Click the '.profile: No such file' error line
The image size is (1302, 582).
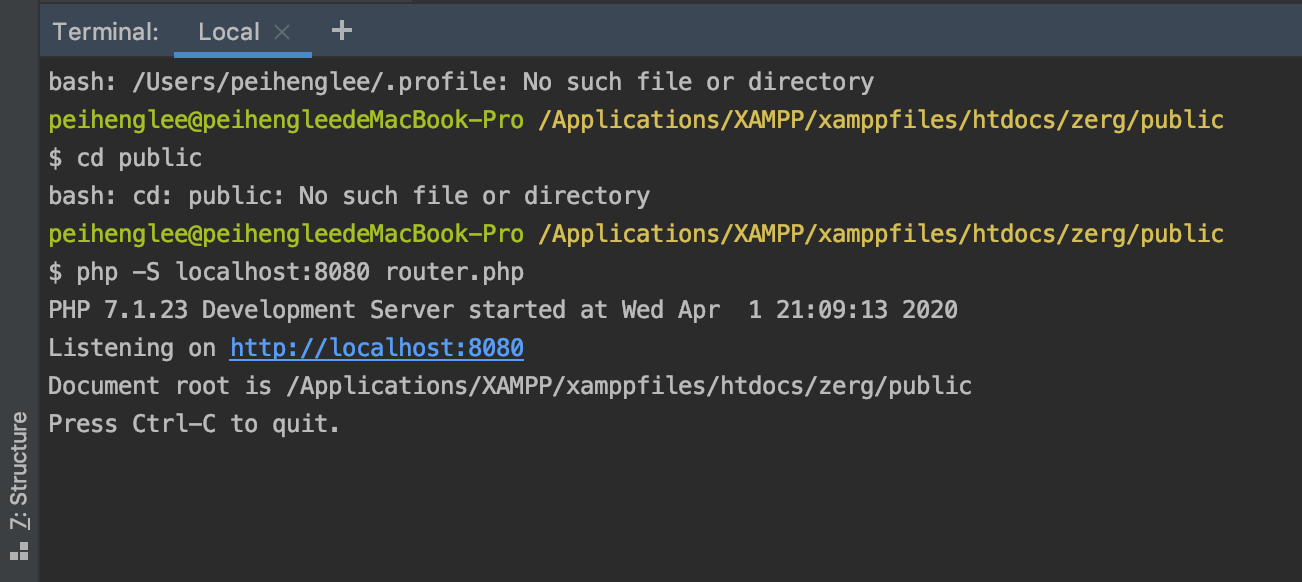click(460, 82)
